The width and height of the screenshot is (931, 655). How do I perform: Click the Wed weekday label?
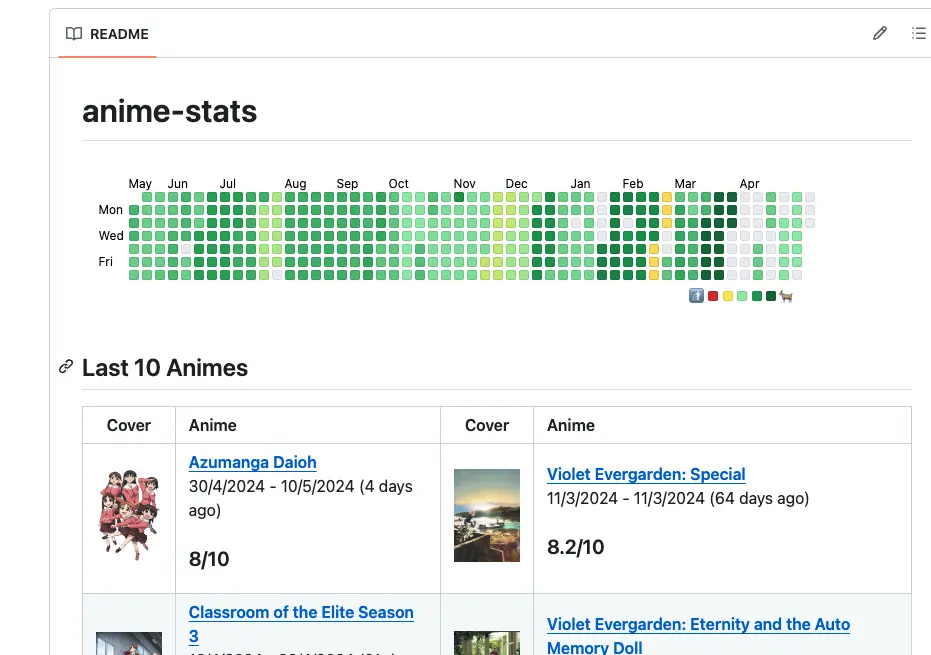111,236
